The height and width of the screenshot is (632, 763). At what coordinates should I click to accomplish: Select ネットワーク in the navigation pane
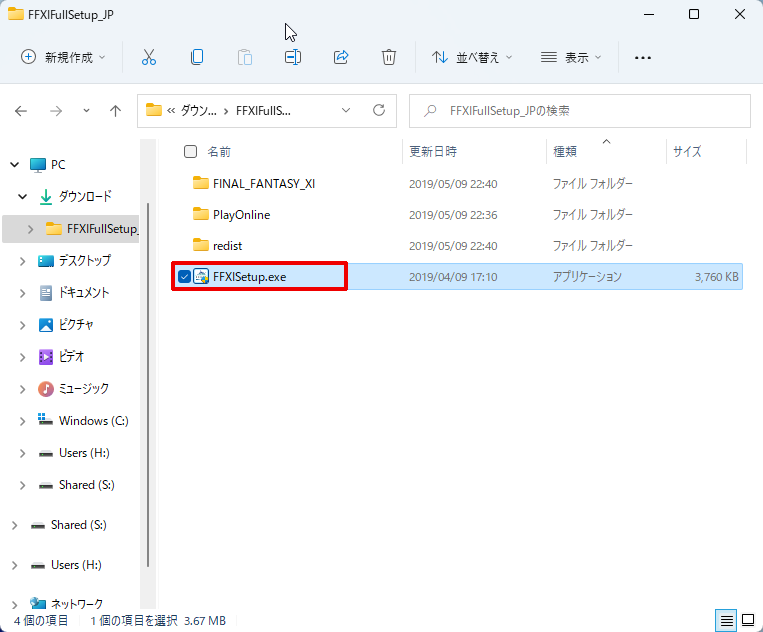pos(77,604)
